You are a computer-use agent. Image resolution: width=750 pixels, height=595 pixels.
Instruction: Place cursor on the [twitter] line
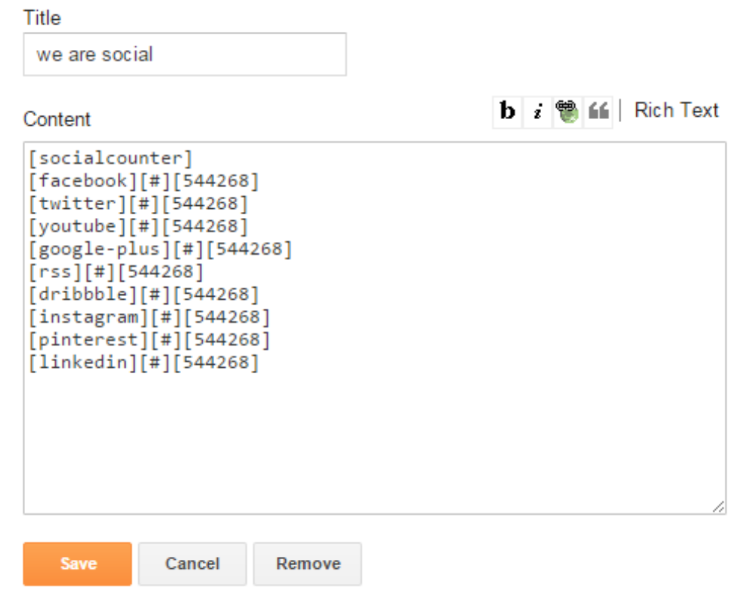138,204
